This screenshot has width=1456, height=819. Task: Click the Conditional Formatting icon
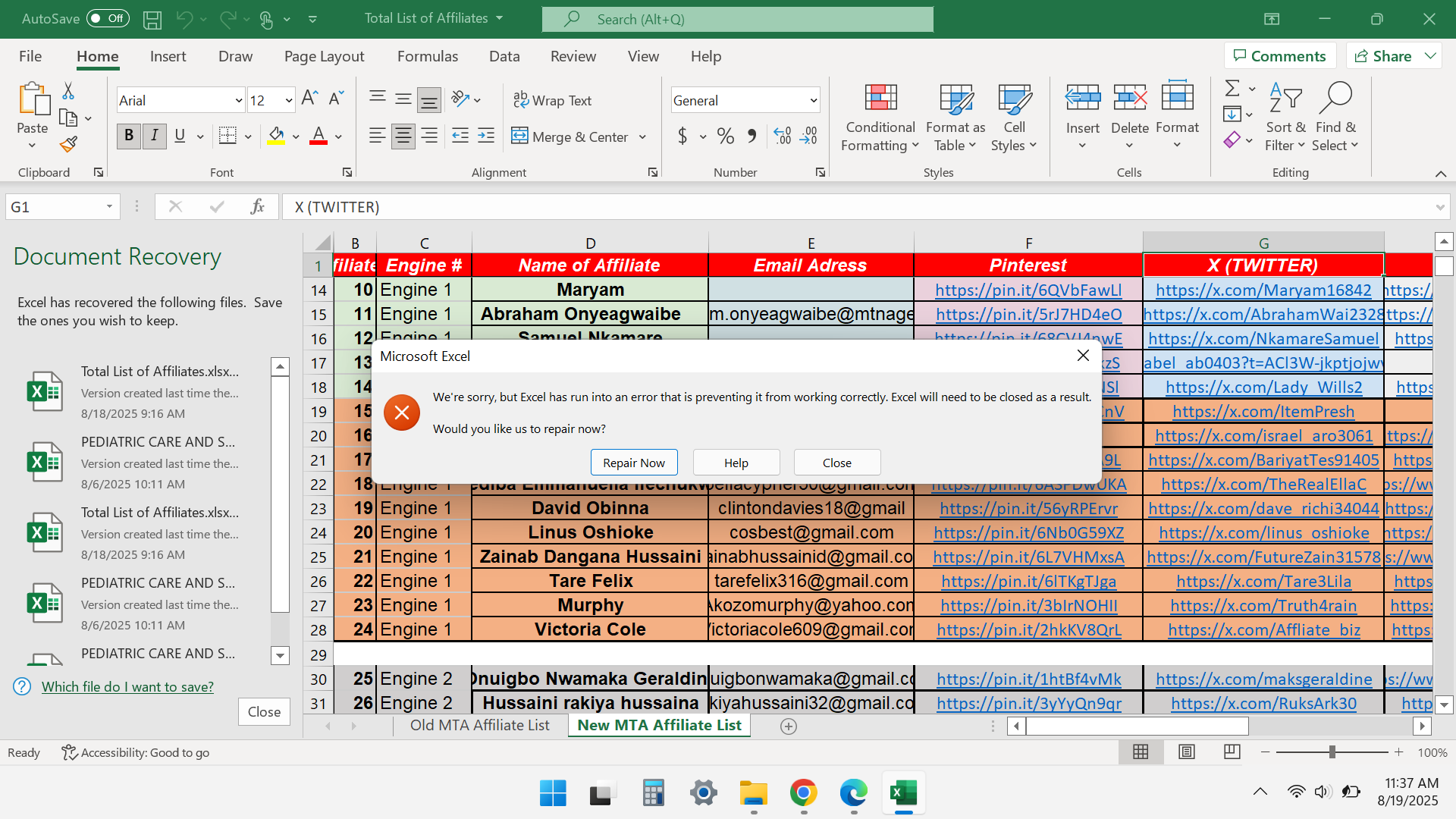[x=880, y=98]
